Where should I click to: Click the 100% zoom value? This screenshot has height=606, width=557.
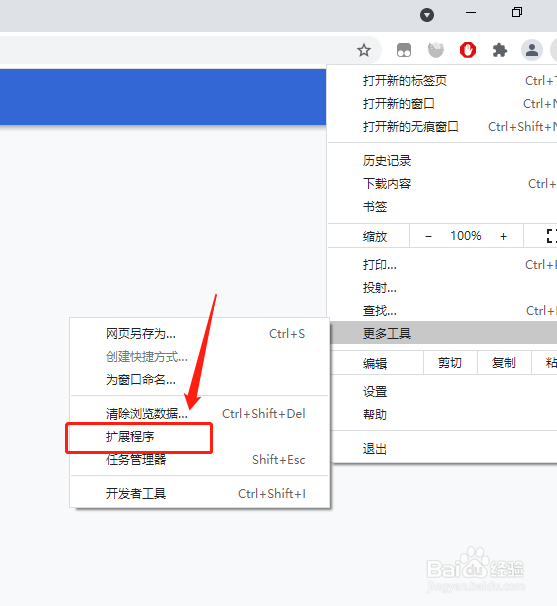[x=466, y=236]
